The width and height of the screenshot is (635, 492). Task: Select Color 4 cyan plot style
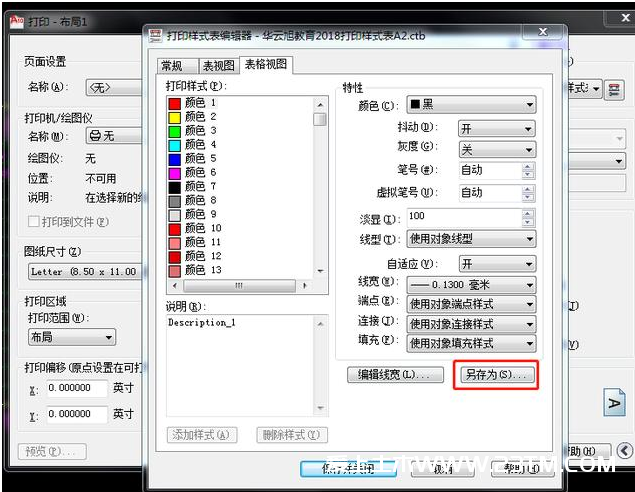(193, 145)
